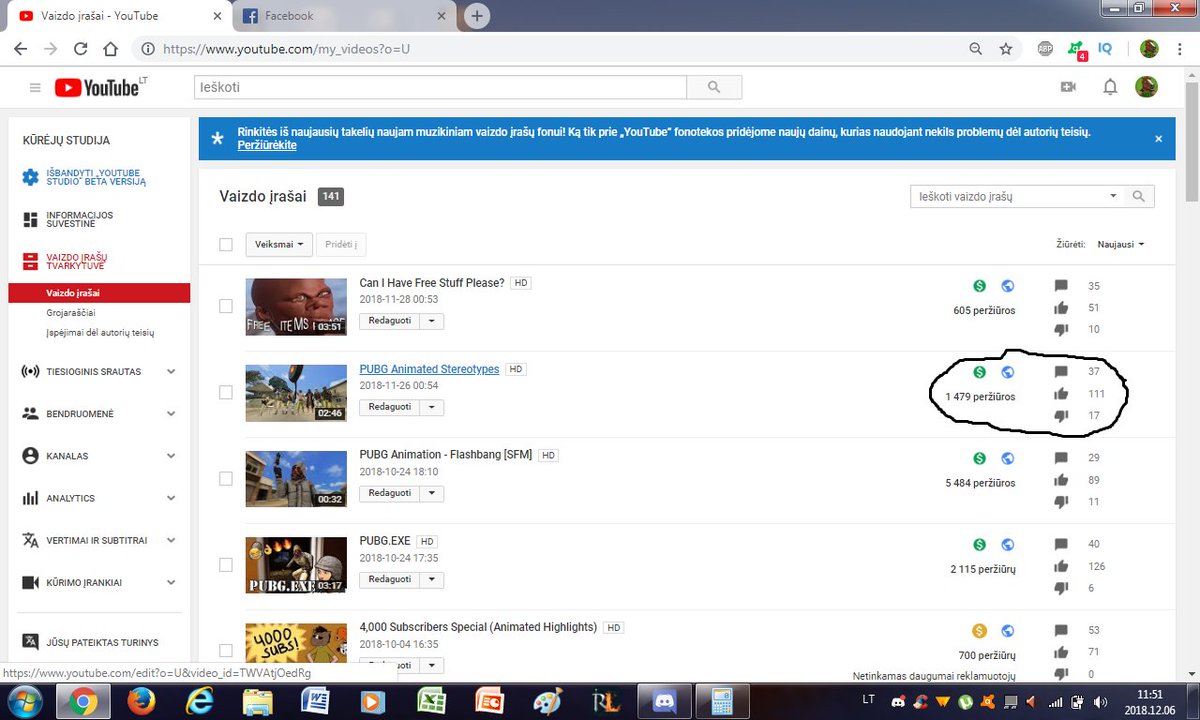1200x720 pixels.
Task: Click the dislikes thumb-down icon for PUBG Animation - Flashbang
Action: [1061, 502]
